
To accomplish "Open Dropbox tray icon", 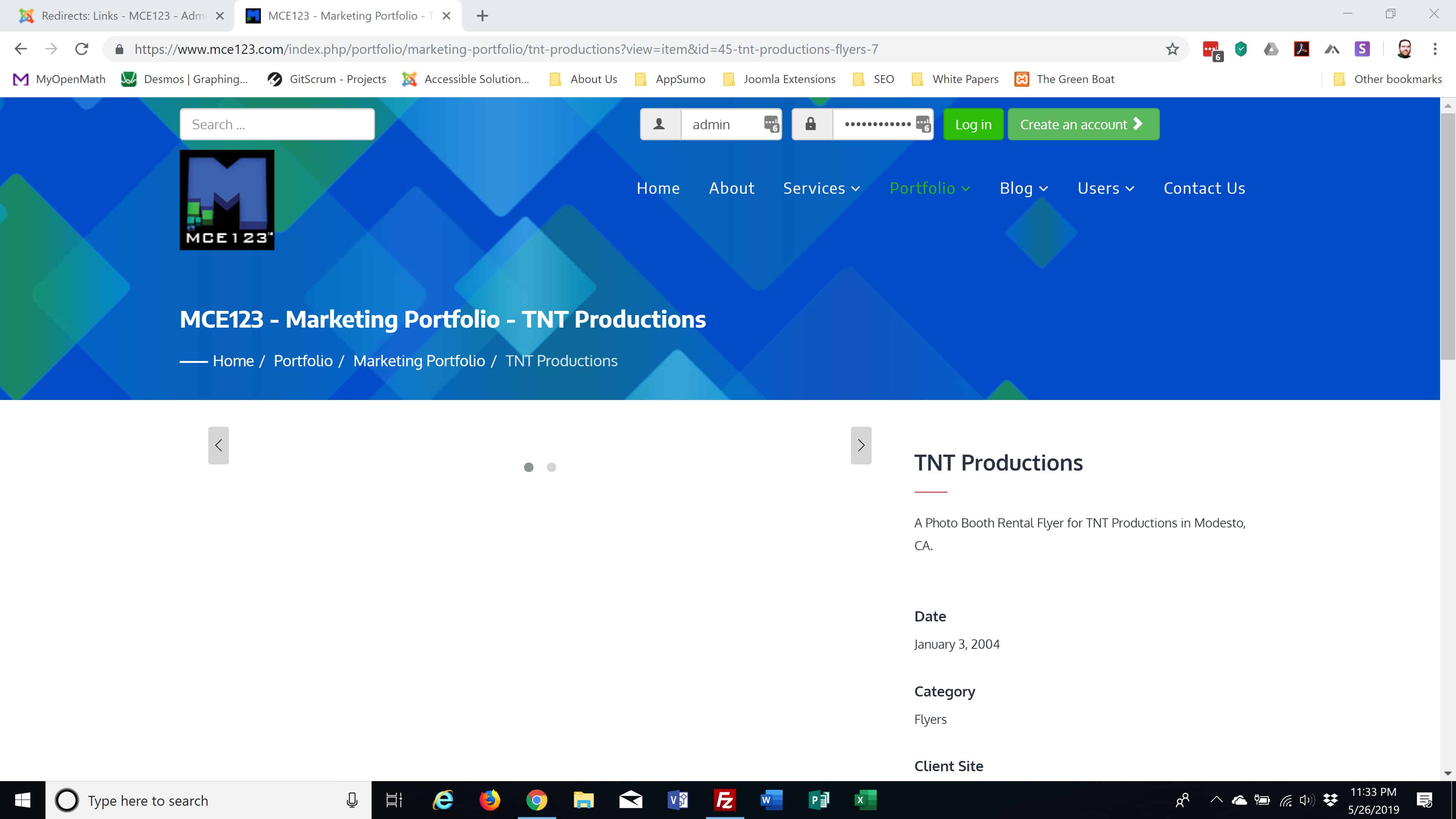I will pos(1330,800).
